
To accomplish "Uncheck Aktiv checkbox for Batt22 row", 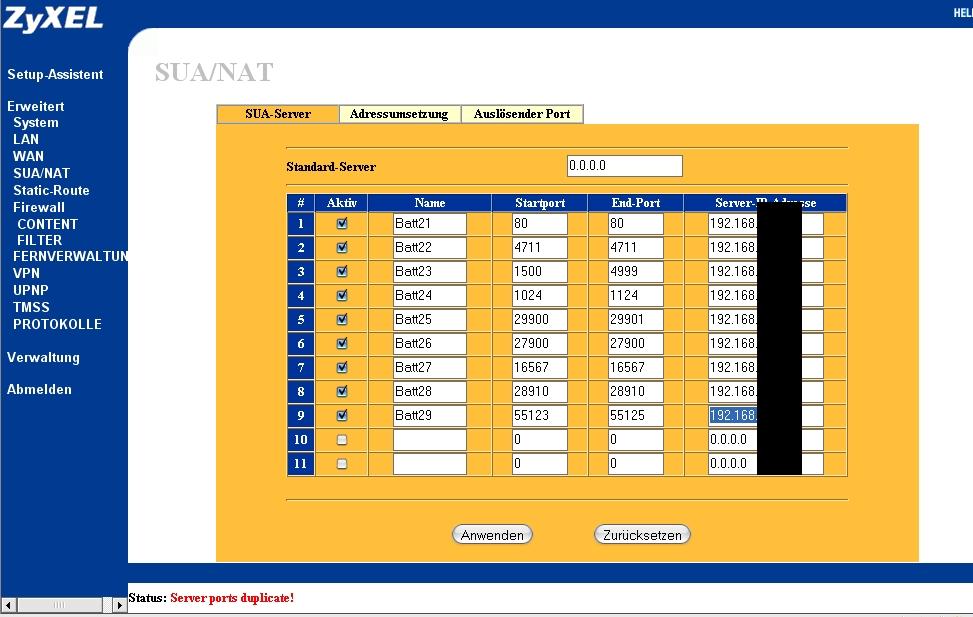I will (x=342, y=248).
